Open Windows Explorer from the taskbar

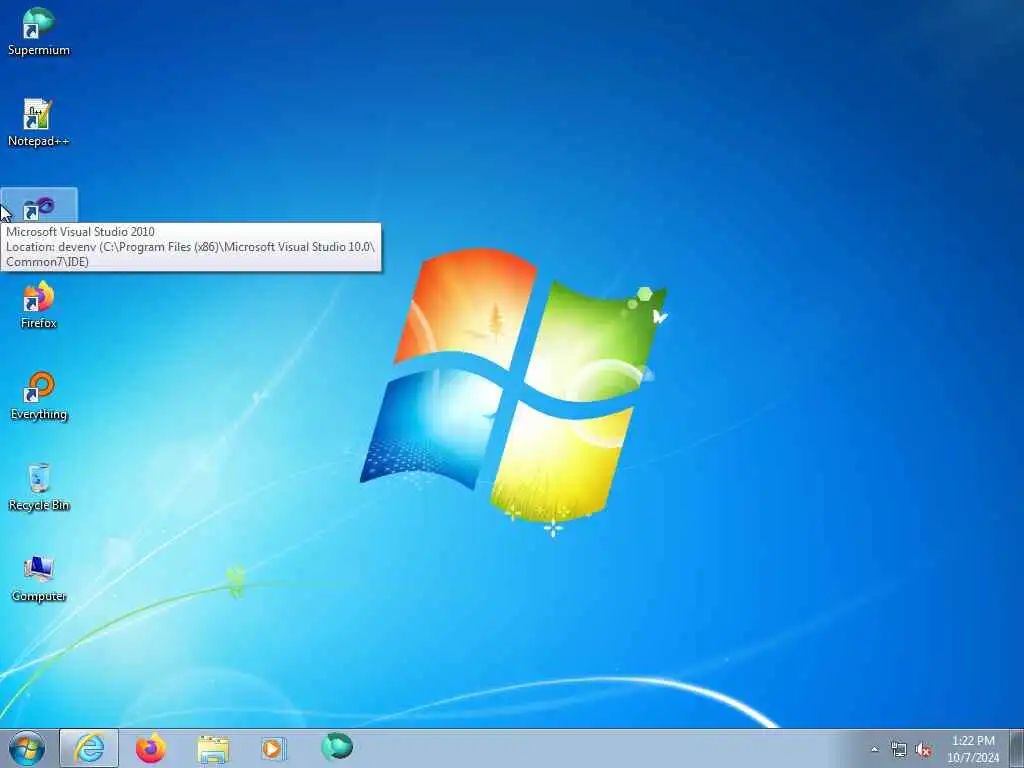pyautogui.click(x=213, y=749)
